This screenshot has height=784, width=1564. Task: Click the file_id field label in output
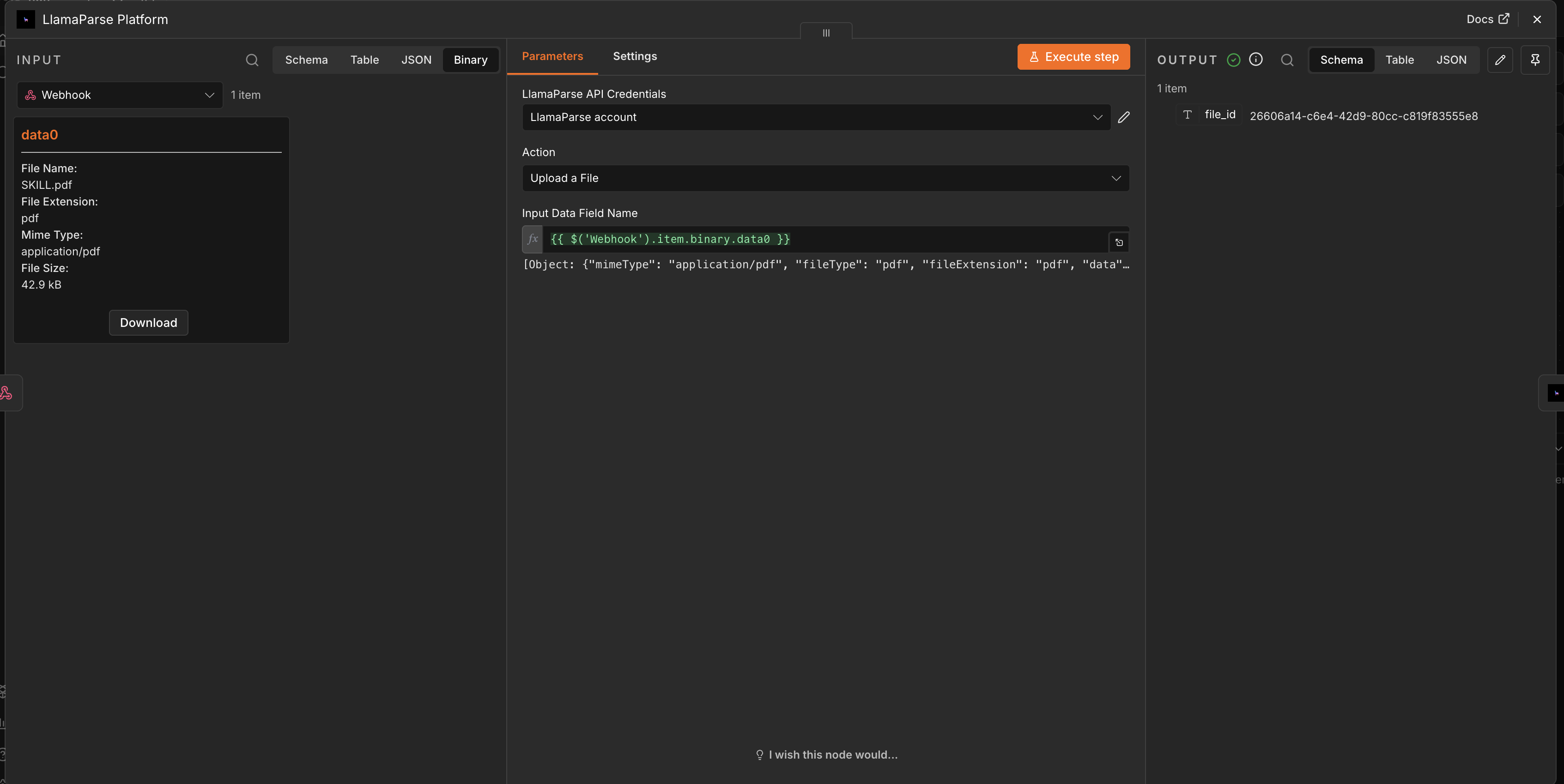tap(1220, 115)
